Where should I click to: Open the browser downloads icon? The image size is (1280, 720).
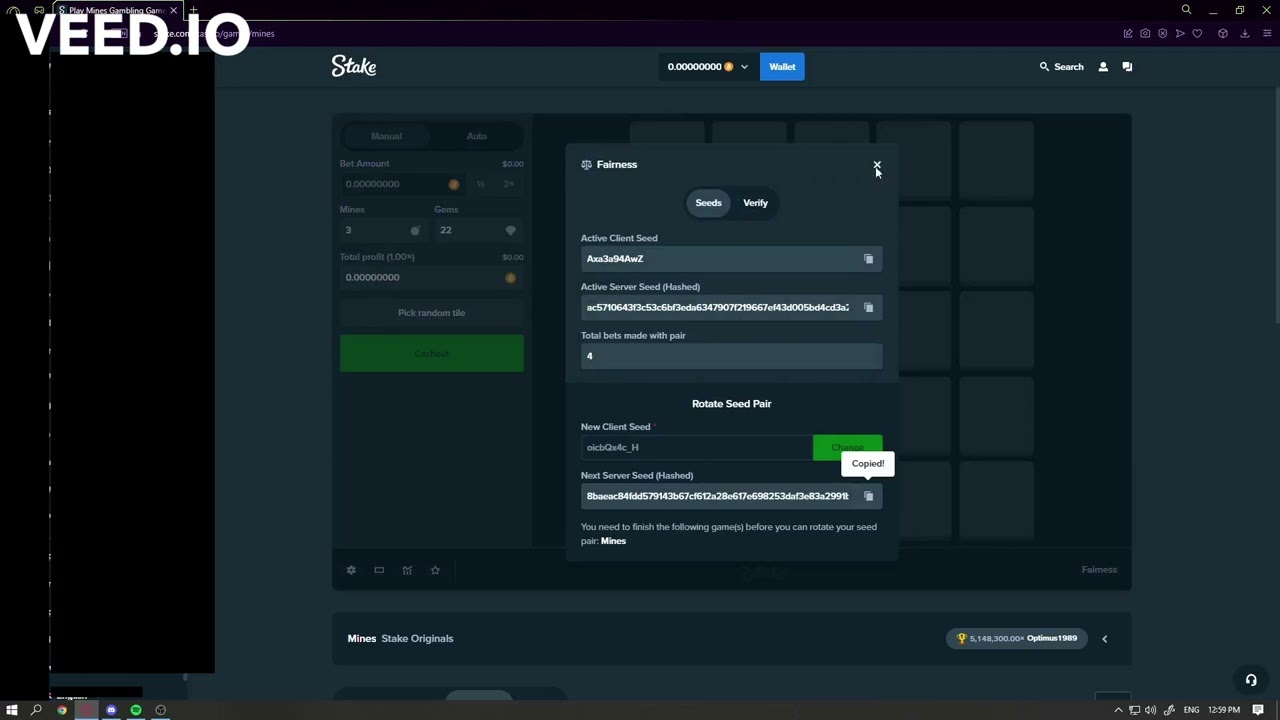click(1245, 33)
